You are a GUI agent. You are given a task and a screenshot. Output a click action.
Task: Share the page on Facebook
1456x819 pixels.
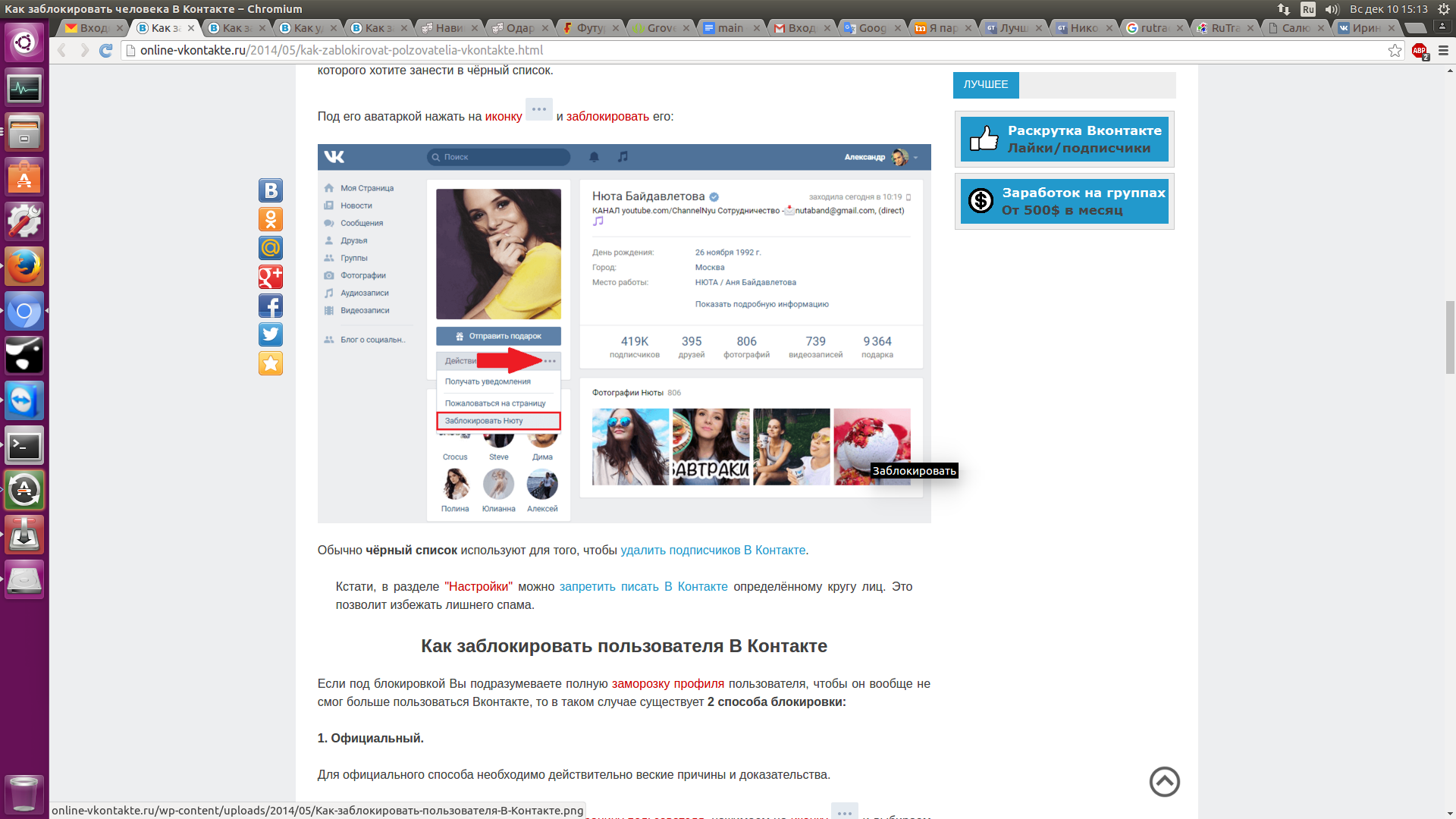(x=270, y=306)
